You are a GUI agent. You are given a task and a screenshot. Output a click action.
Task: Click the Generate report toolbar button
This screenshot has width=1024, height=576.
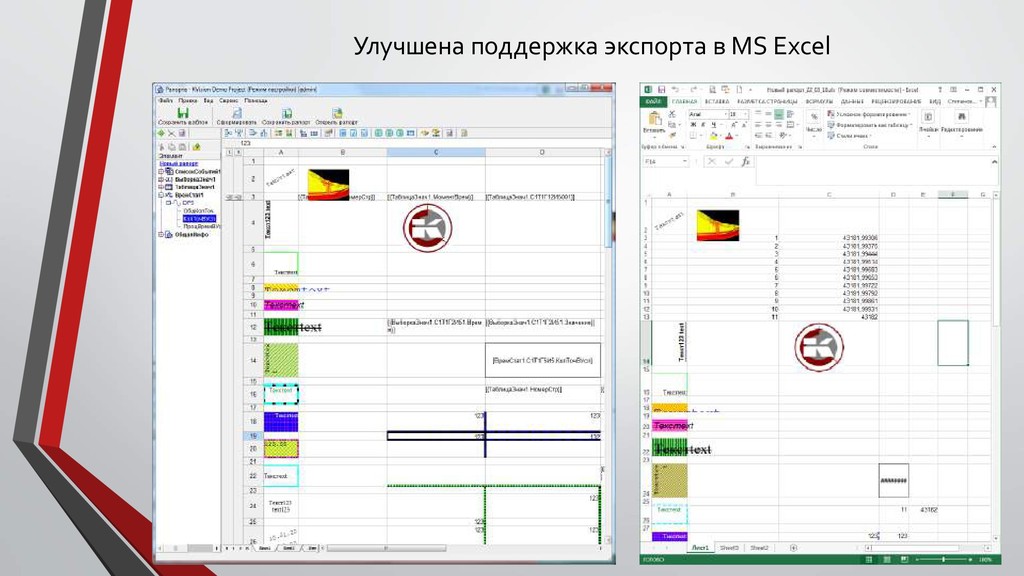click(237, 114)
